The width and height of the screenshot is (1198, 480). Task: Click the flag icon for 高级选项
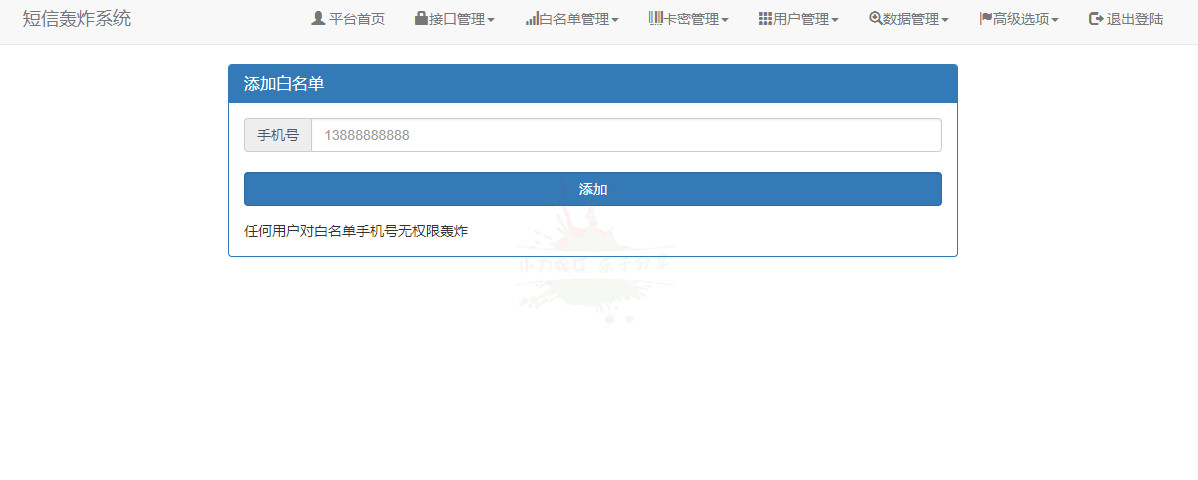[x=985, y=18]
